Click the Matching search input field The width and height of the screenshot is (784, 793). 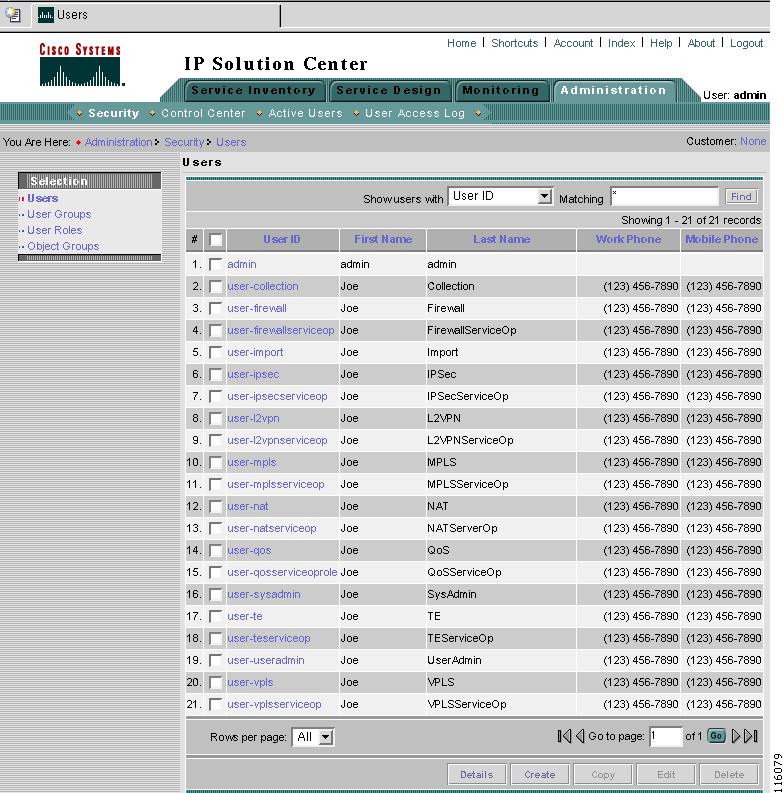pos(665,196)
